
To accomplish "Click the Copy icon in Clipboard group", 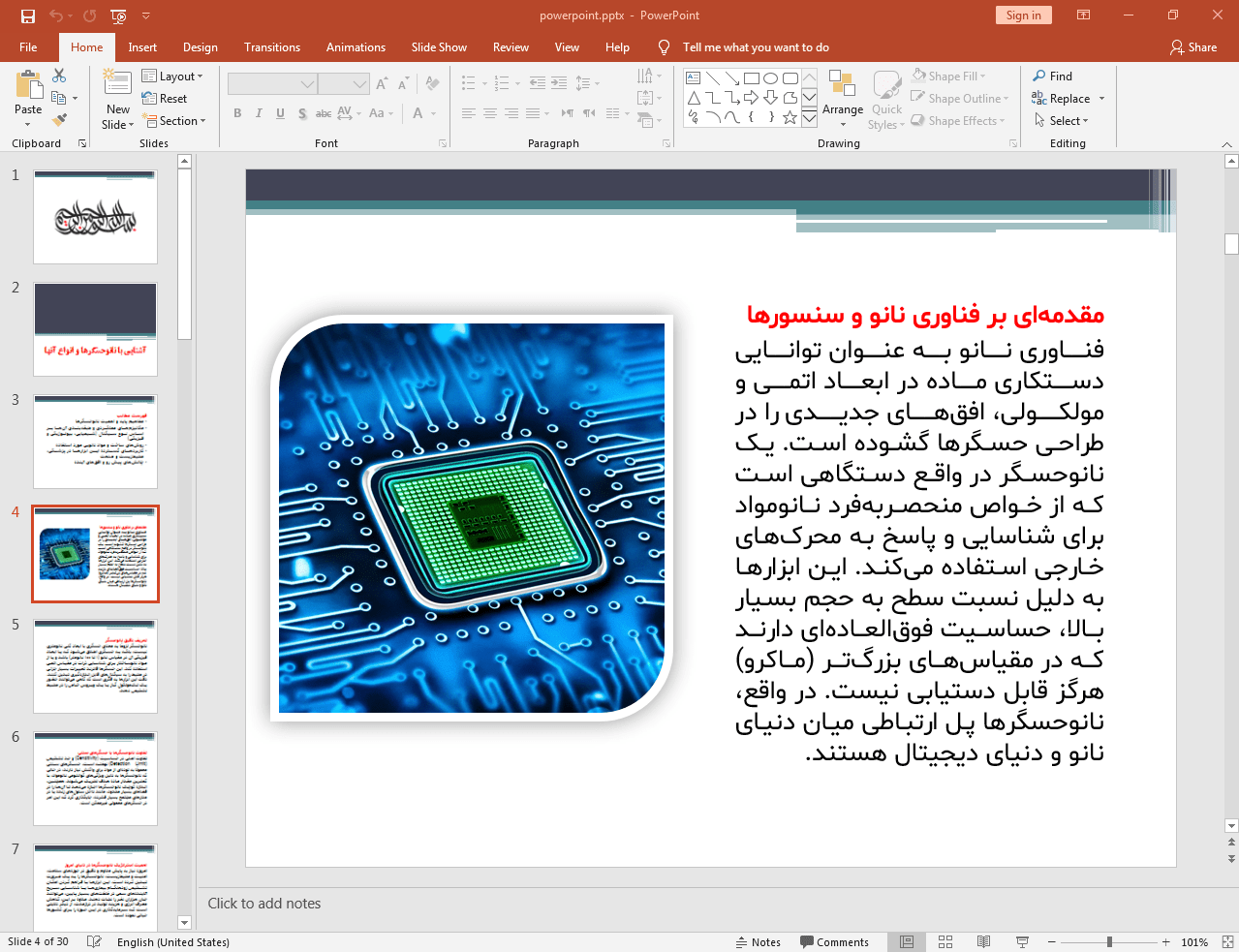I will [x=59, y=98].
